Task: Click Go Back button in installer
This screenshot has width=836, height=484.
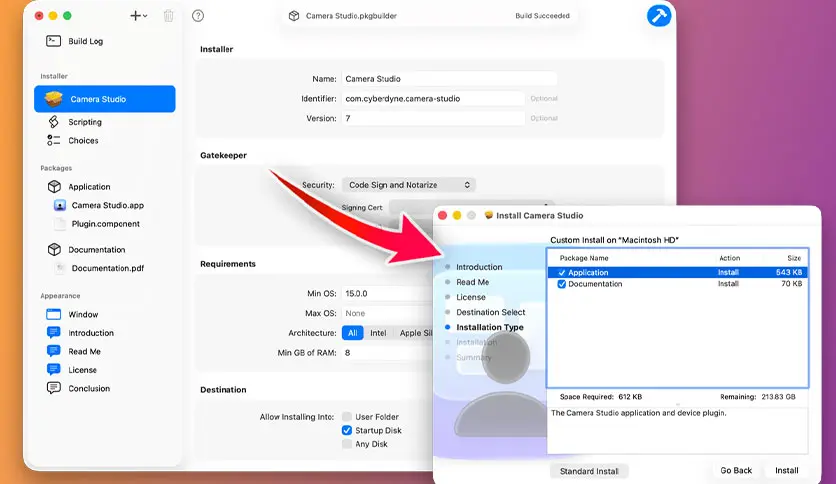Action: pyautogui.click(x=736, y=470)
